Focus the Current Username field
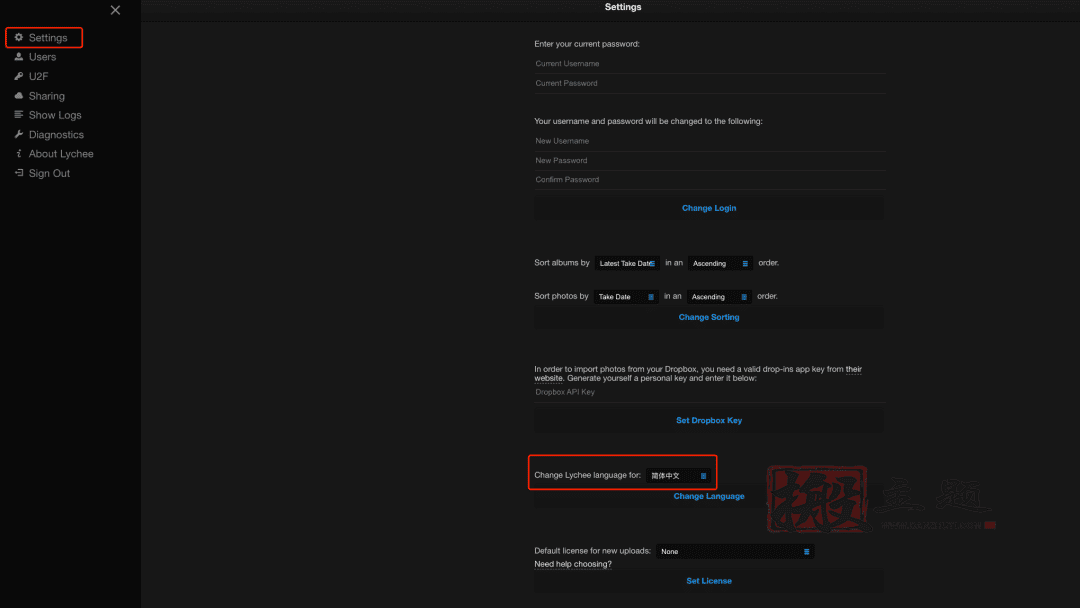 709,63
